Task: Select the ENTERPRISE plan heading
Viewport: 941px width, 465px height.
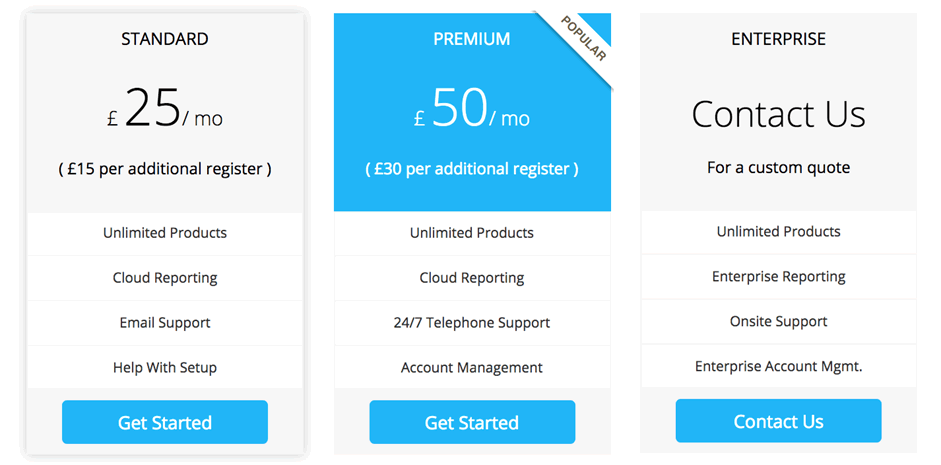Action: 778,39
